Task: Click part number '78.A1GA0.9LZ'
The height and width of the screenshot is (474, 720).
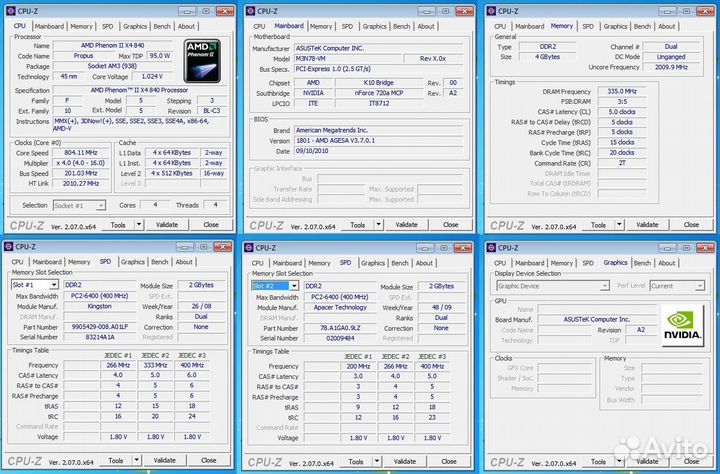Action: (340, 328)
